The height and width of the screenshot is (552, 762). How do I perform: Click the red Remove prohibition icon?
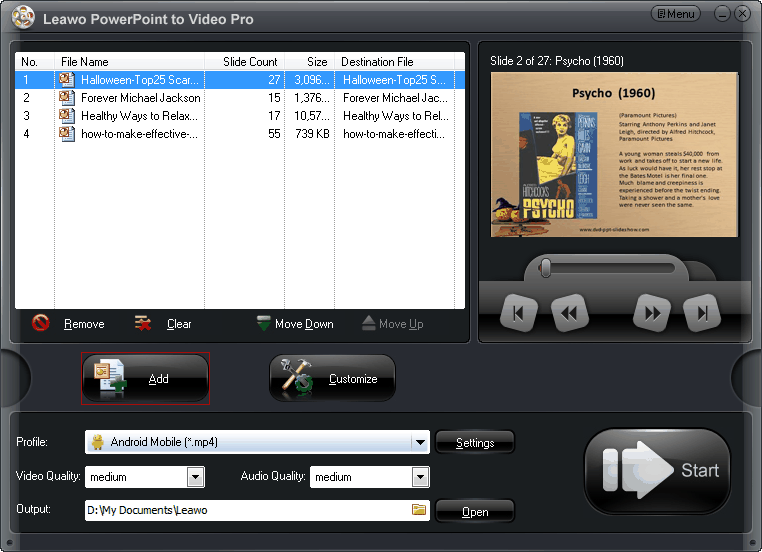point(41,323)
